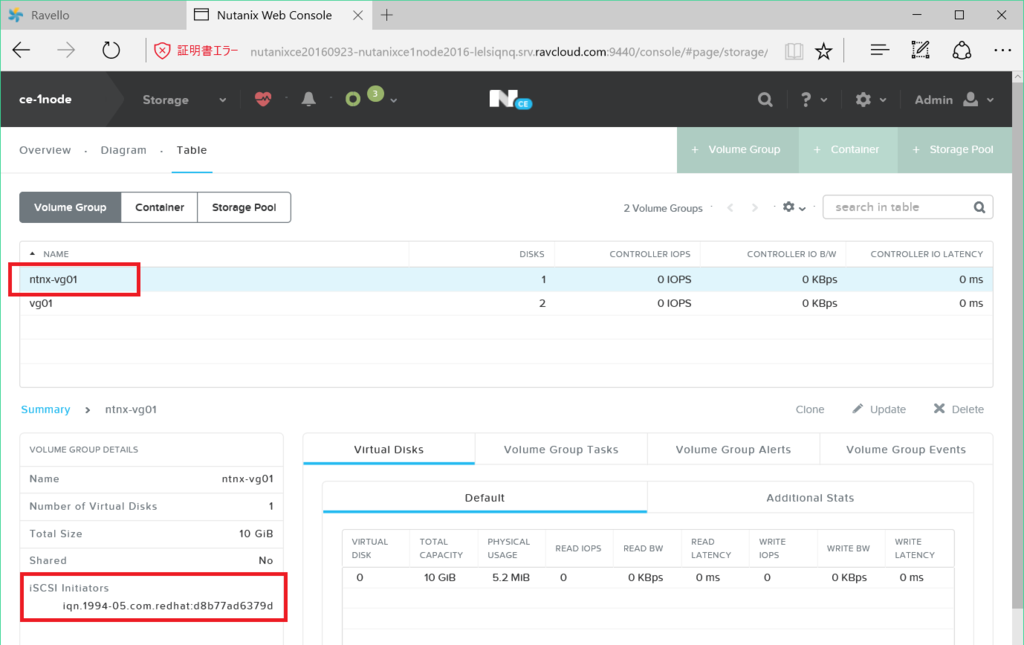Open the settings gear menu in header

(x=871, y=99)
